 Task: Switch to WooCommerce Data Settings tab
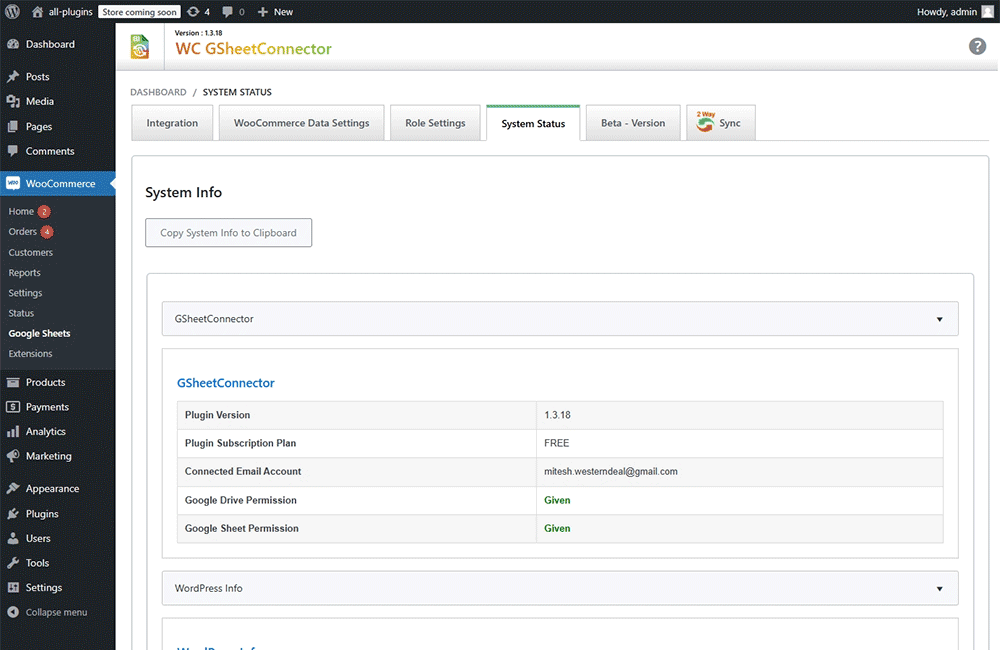click(302, 123)
